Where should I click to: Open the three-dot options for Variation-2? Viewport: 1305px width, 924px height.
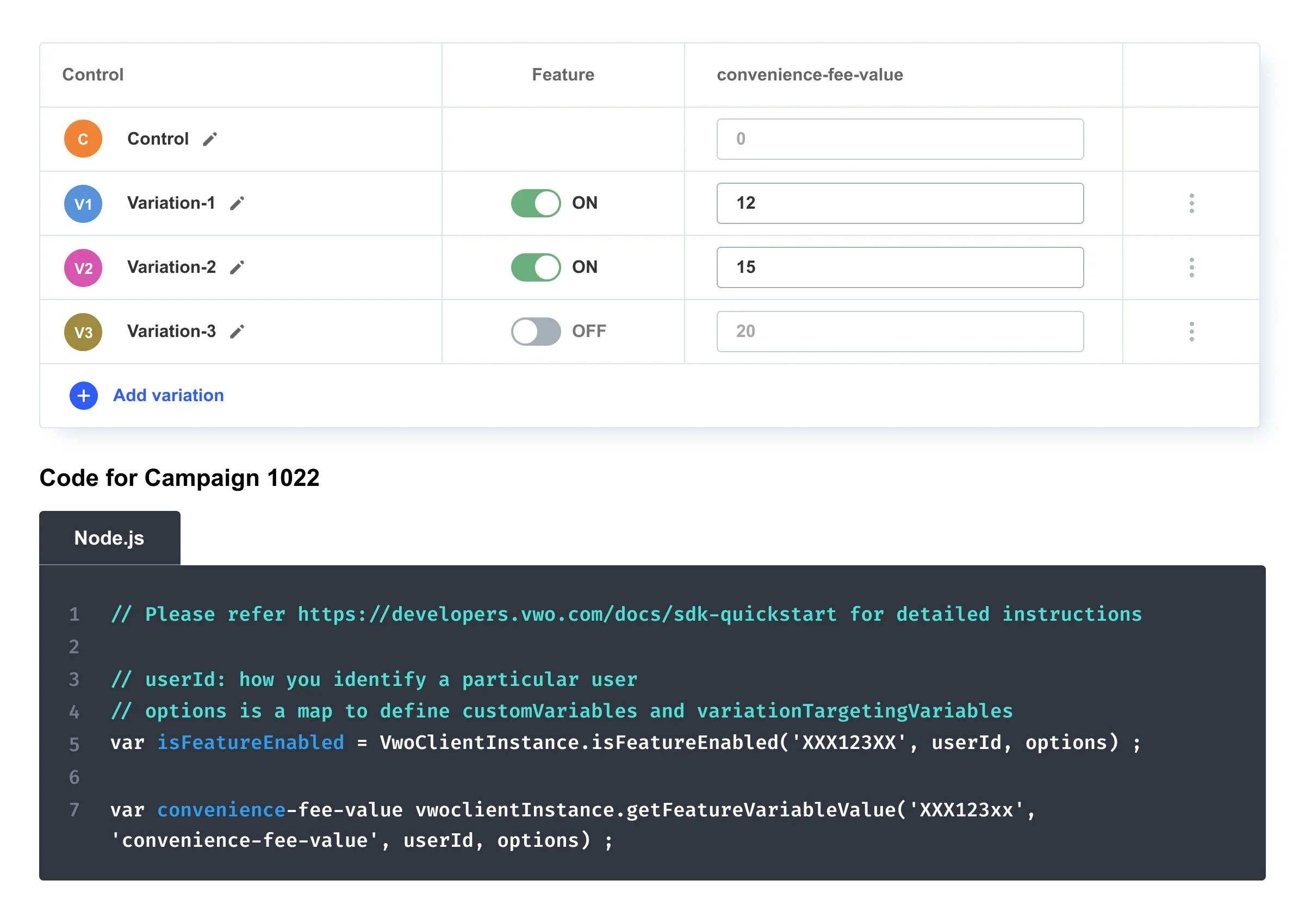coord(1191,267)
